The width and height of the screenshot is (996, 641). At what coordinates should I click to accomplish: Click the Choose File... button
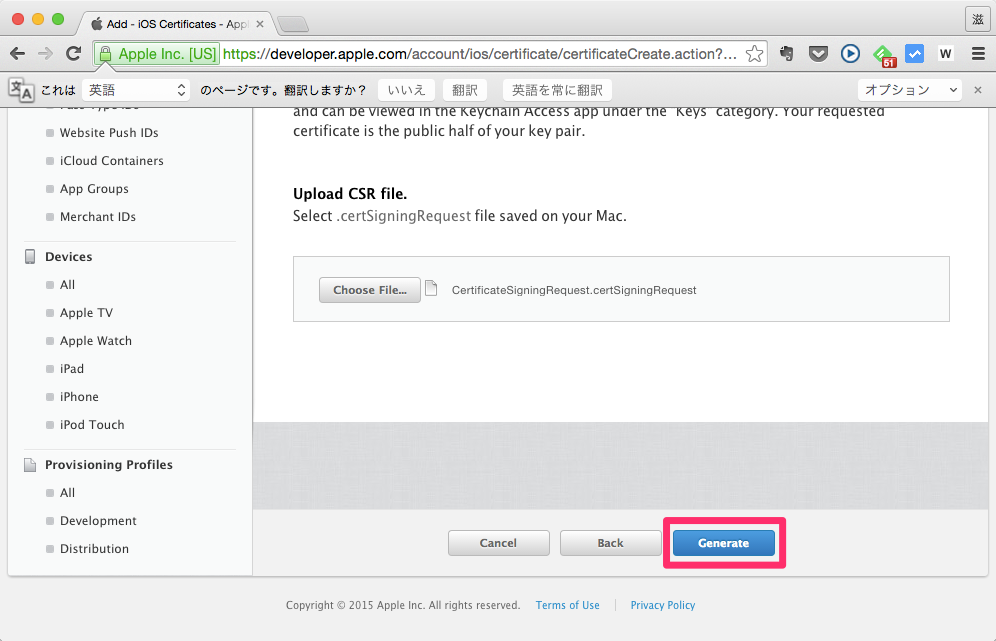coord(370,290)
